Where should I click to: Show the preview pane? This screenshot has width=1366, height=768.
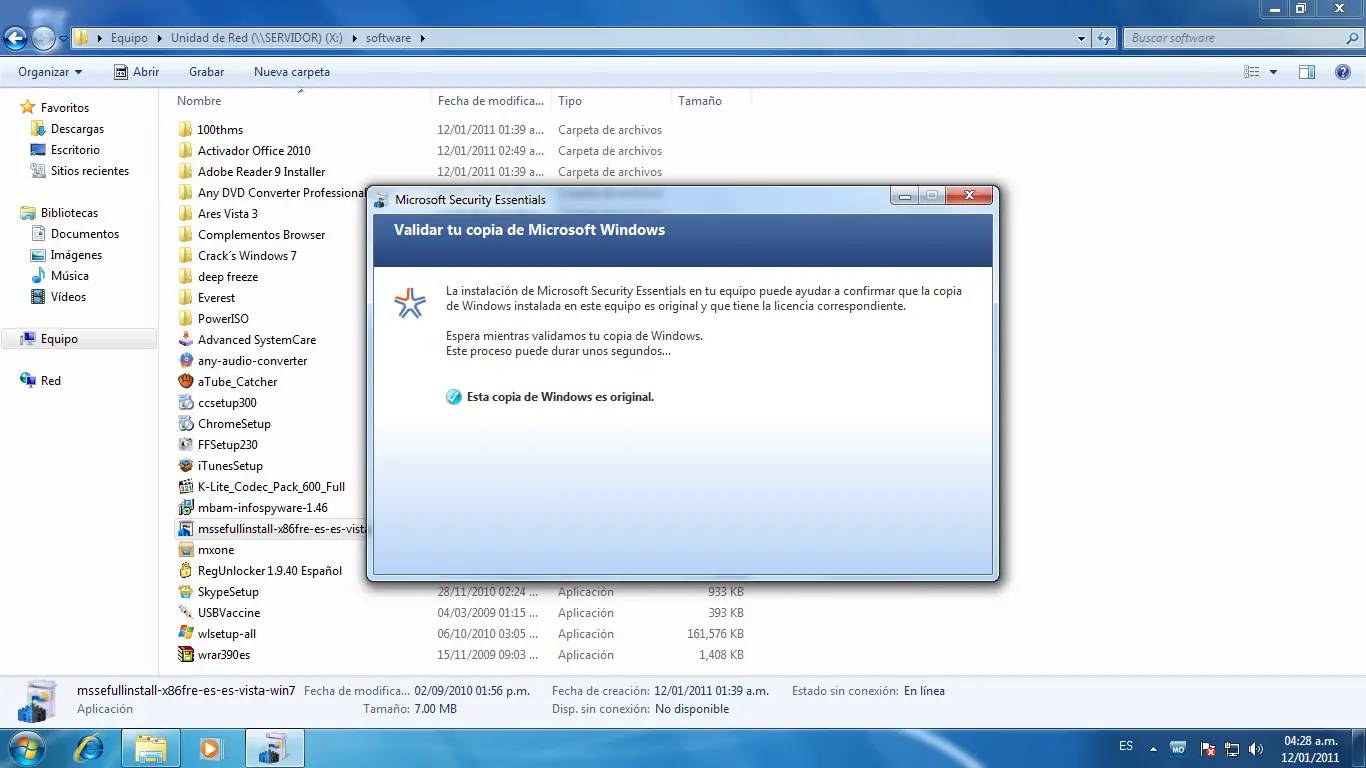(x=1307, y=72)
